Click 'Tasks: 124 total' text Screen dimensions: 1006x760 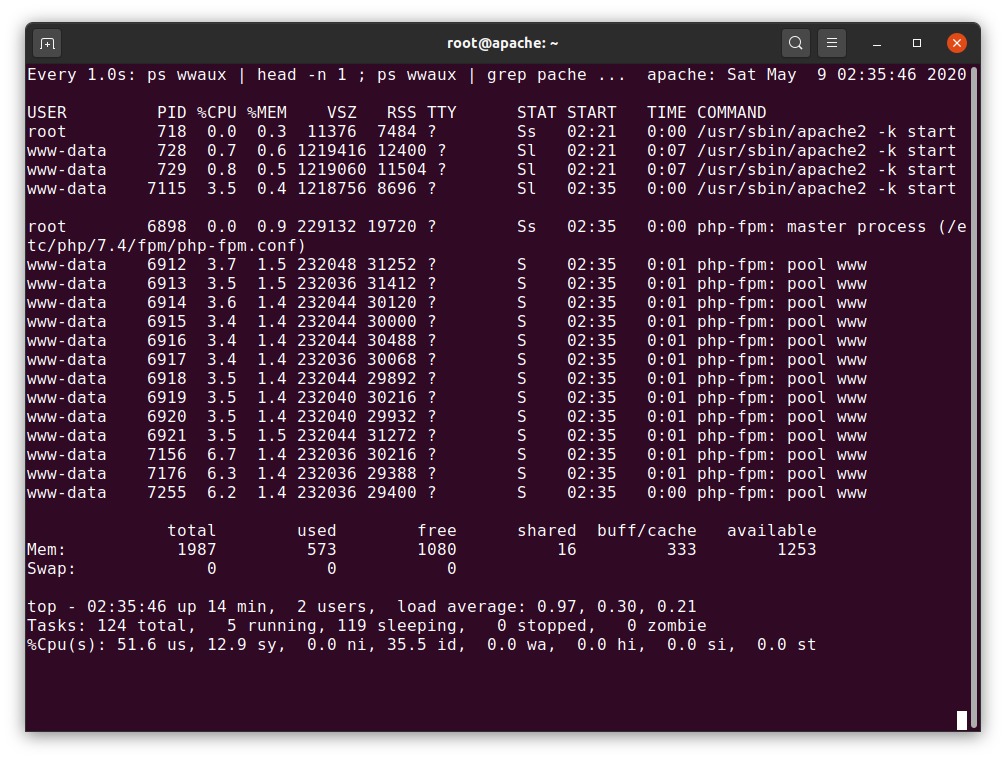click(x=107, y=626)
